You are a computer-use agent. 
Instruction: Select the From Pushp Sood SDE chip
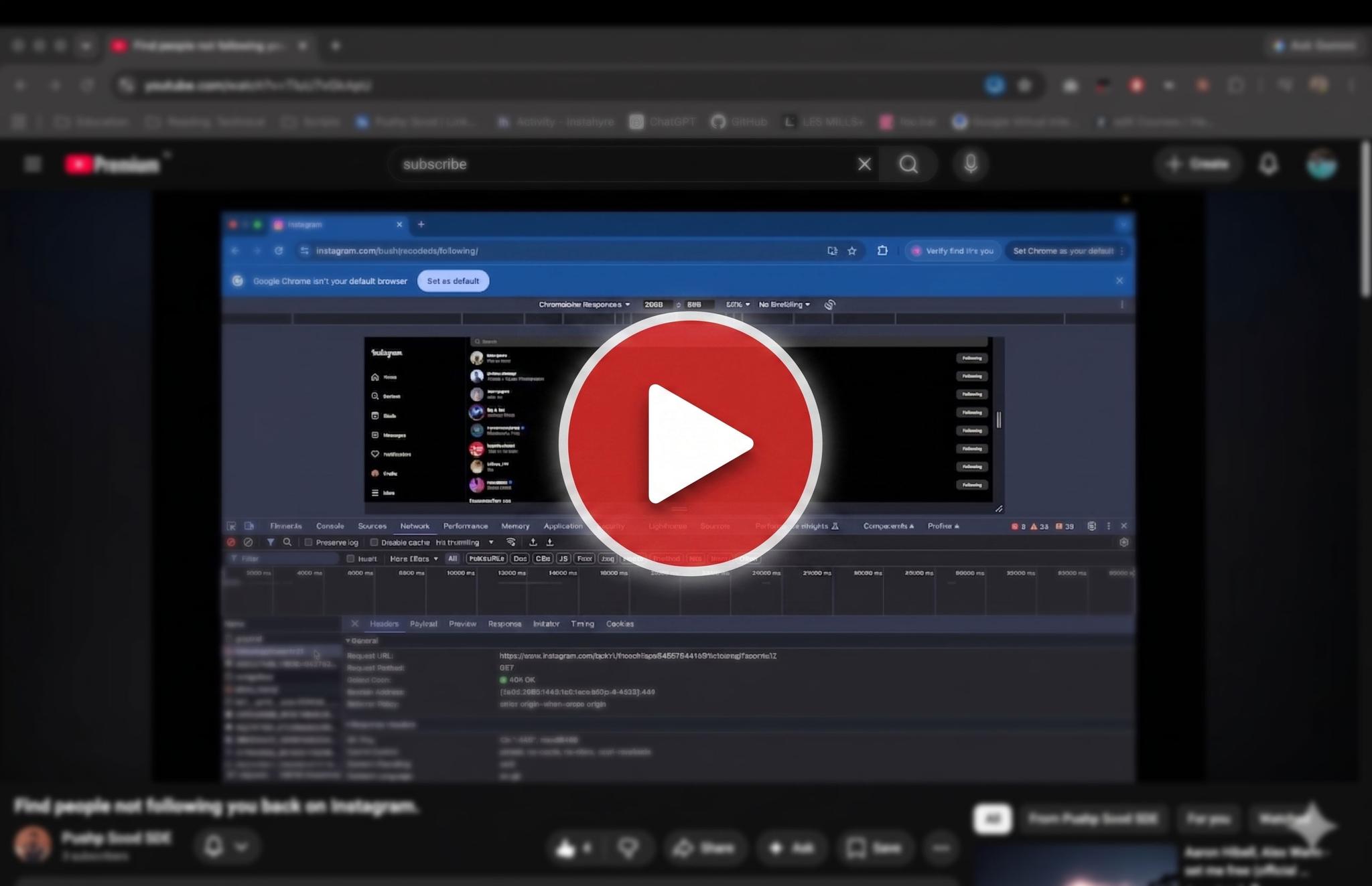tap(1092, 818)
